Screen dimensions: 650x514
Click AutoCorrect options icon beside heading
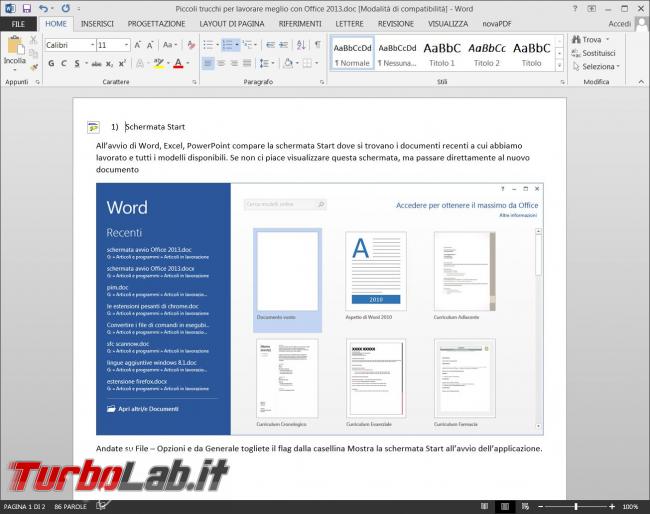coord(93,127)
